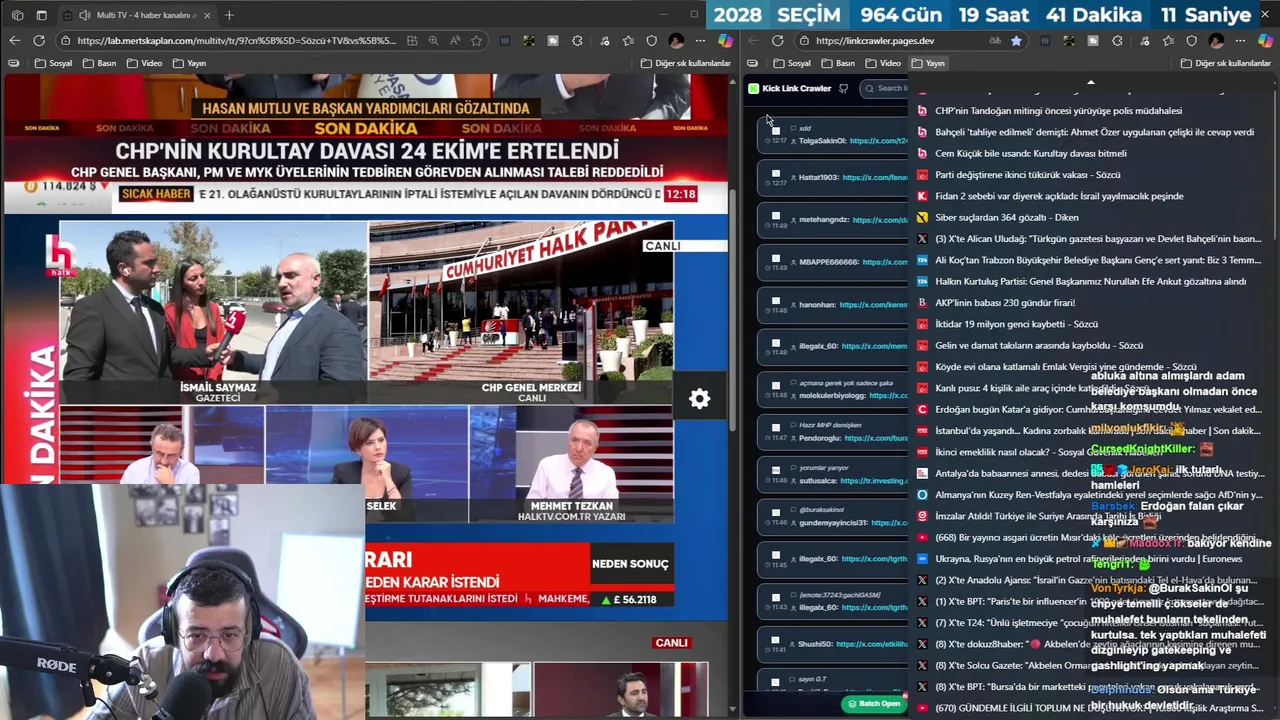Open profile avatar in left browser
Viewport: 1280px width, 720px height.
pos(676,41)
